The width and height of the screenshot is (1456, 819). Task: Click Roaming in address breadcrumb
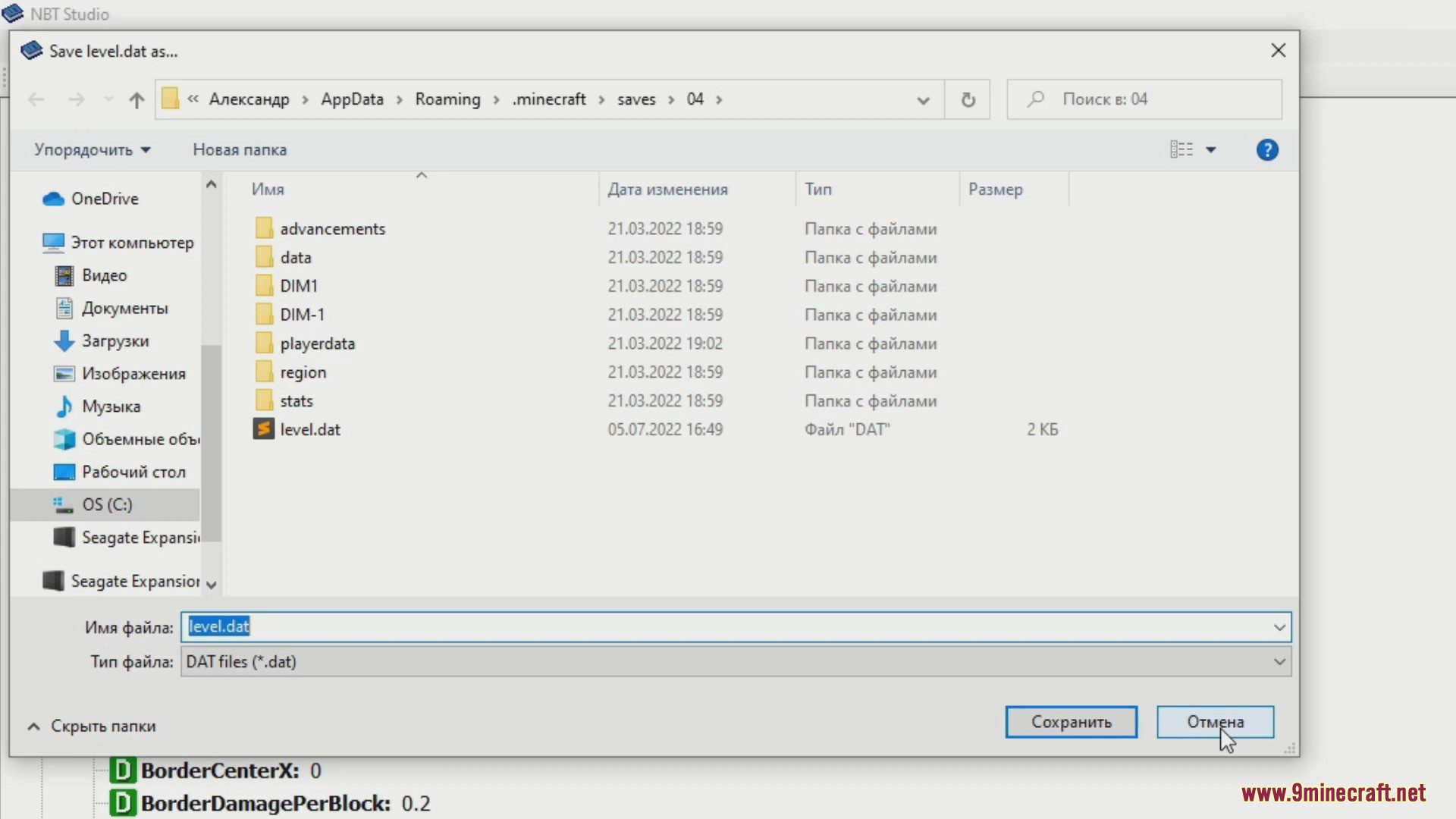tap(447, 99)
